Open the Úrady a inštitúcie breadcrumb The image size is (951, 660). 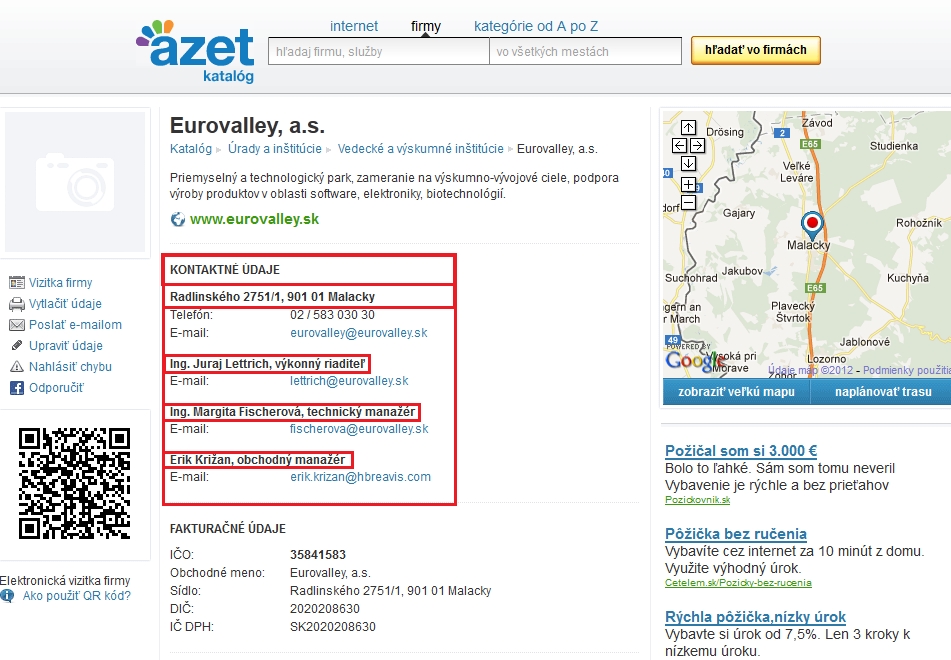pyautogui.click(x=275, y=149)
